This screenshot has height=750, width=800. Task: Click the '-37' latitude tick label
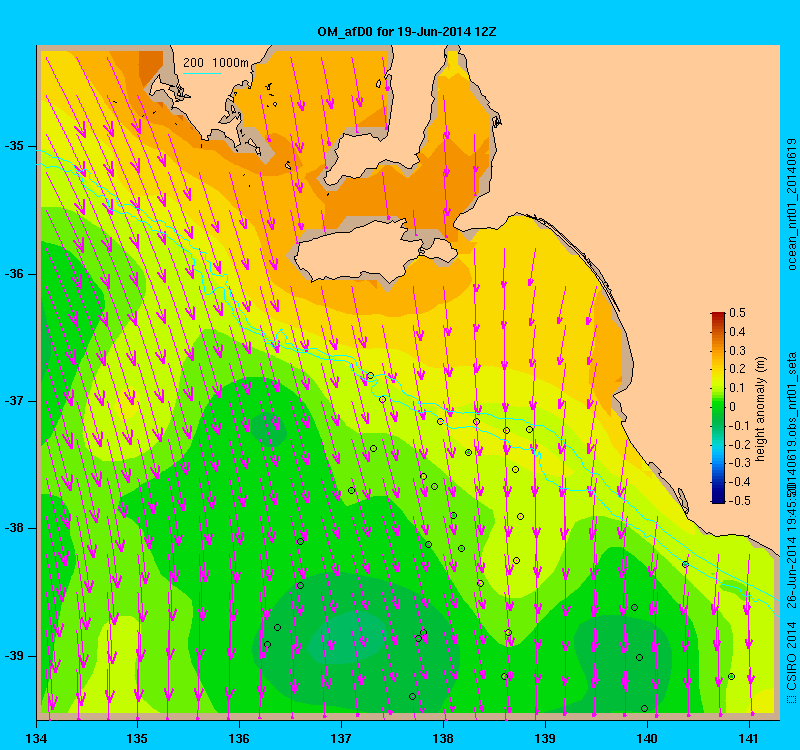tap(14, 401)
